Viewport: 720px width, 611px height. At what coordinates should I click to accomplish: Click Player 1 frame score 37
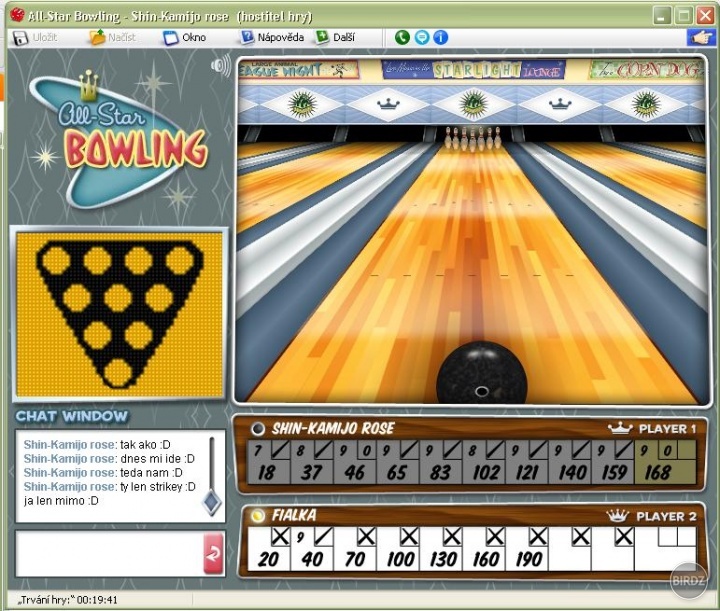coord(311,472)
